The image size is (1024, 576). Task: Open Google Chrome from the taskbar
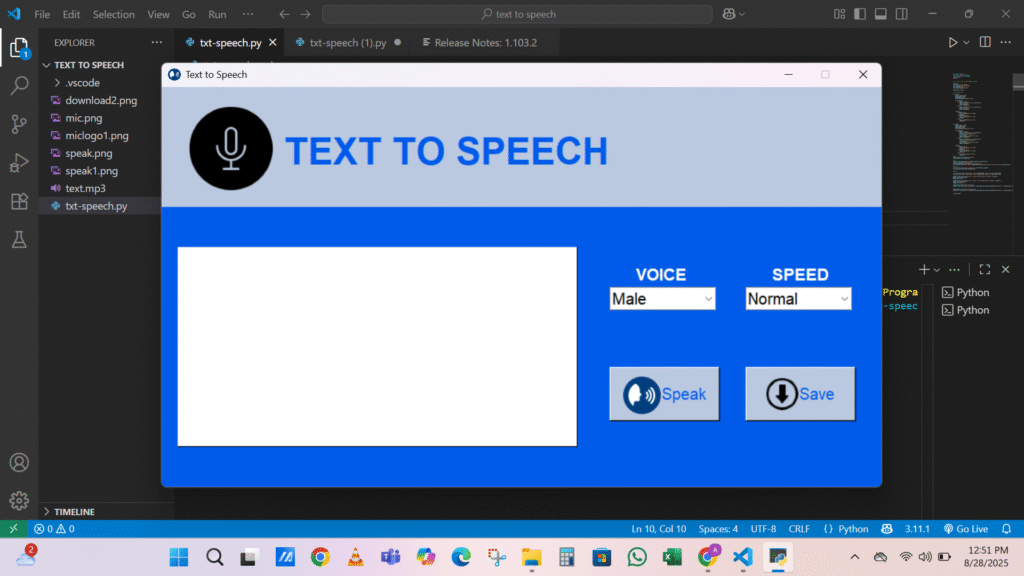[320, 557]
